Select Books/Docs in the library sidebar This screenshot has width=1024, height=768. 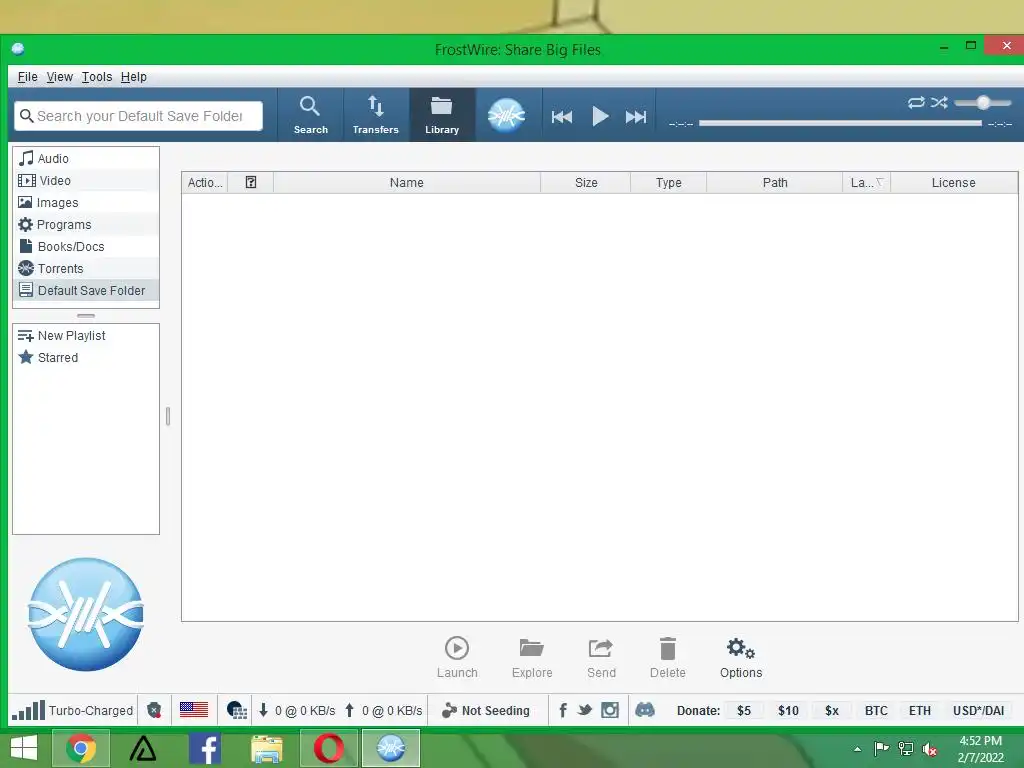click(x=86, y=247)
